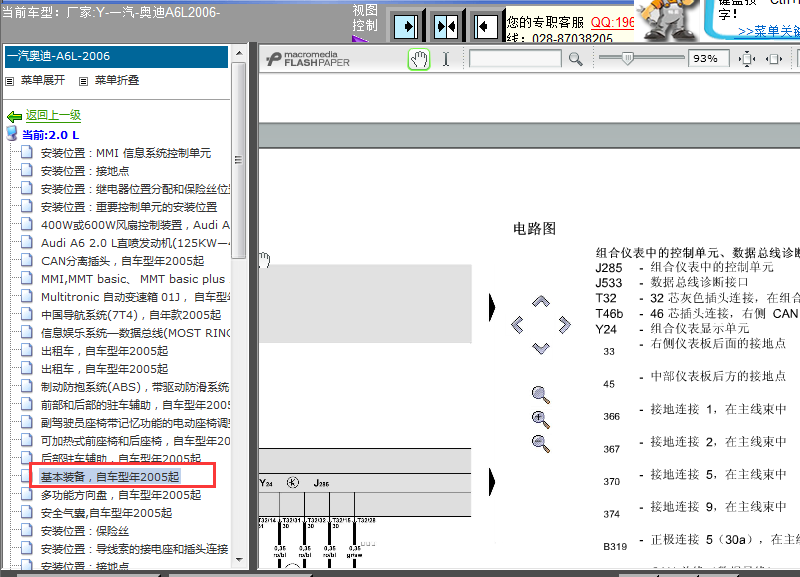Open 制动防抱系统(ABS) entry
800x577 pixels.
click(x=135, y=387)
